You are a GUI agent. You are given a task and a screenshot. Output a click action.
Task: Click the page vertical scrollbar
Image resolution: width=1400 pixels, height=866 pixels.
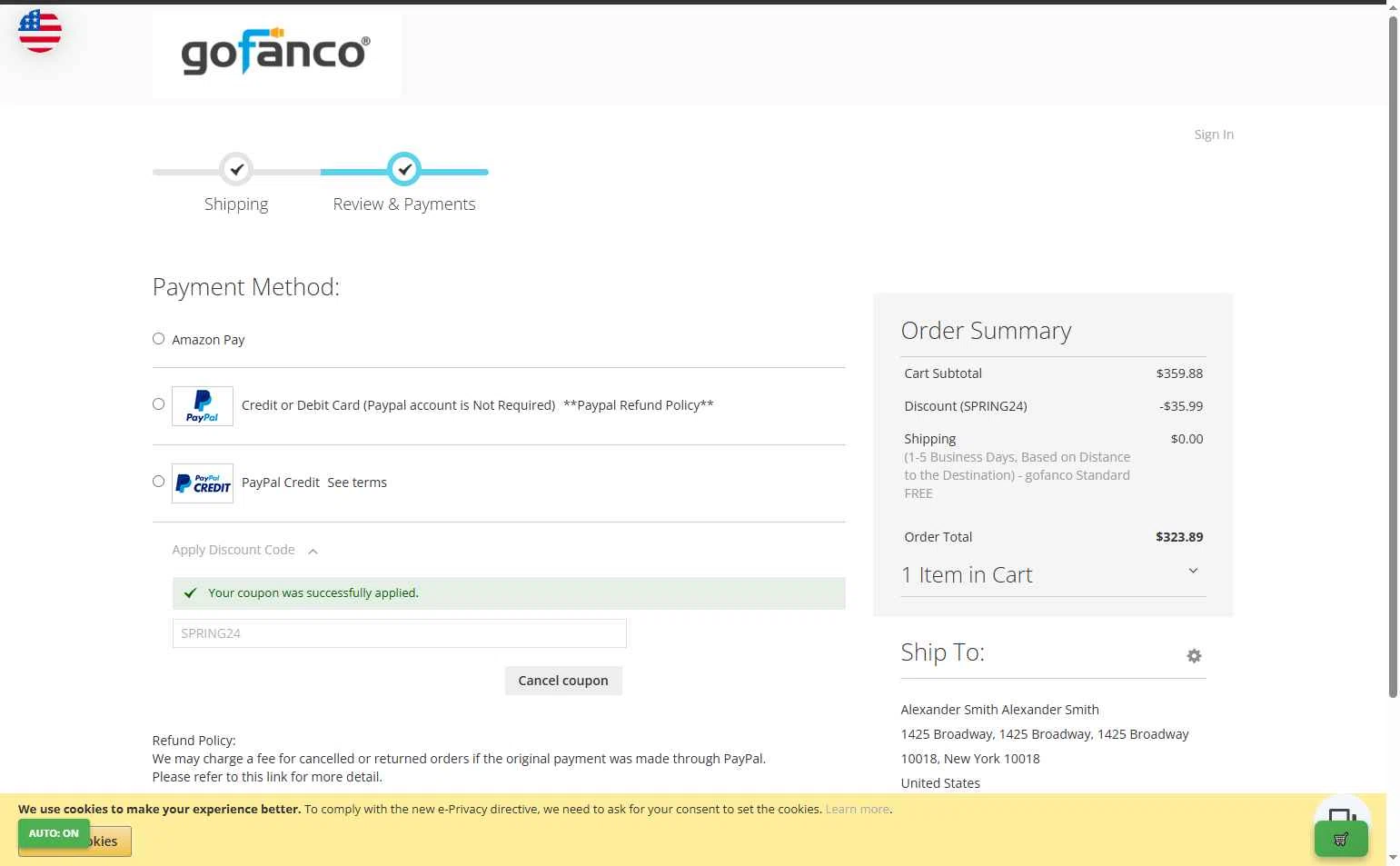click(x=1393, y=356)
